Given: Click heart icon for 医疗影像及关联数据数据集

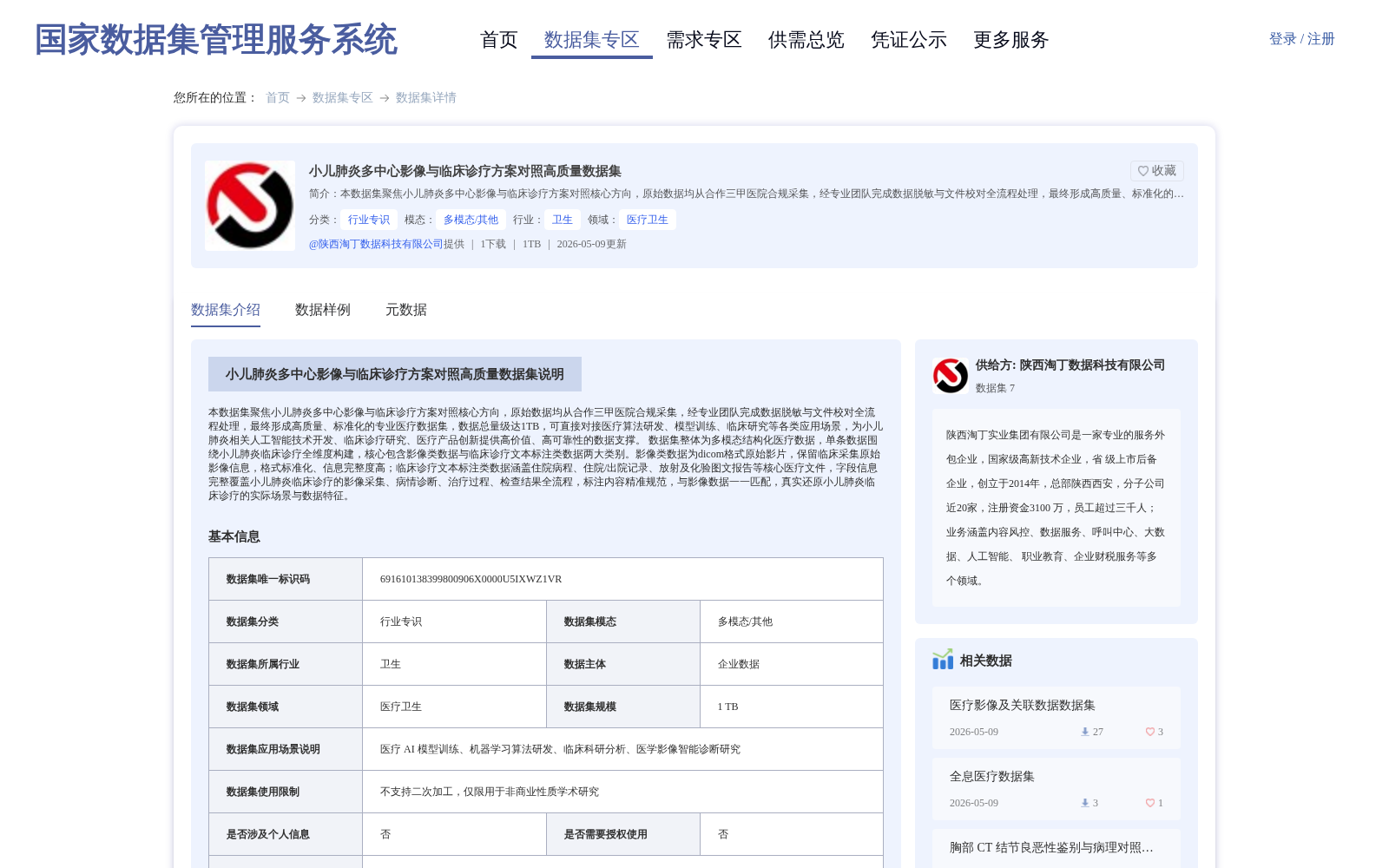Looking at the screenshot, I should [1150, 732].
